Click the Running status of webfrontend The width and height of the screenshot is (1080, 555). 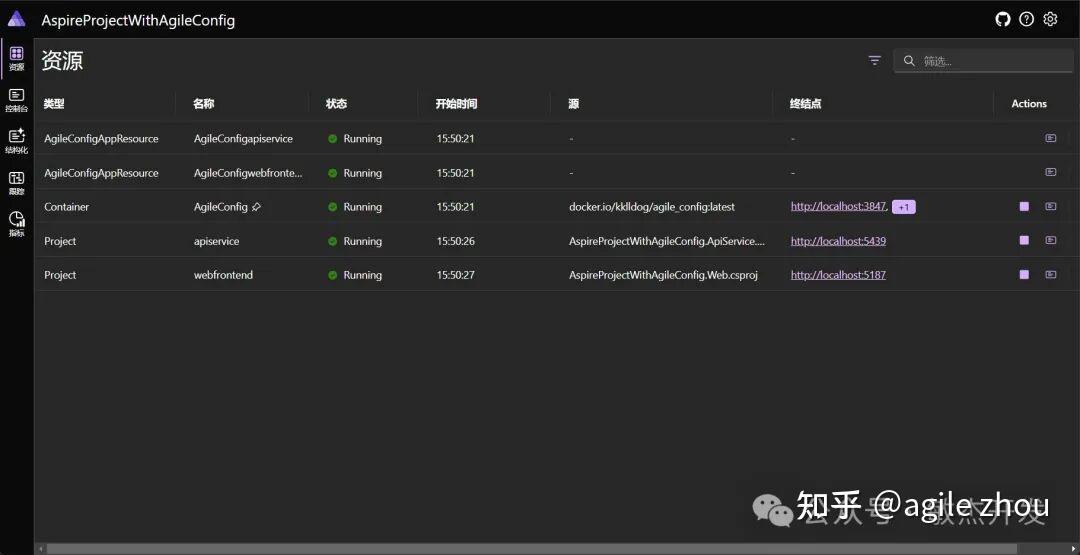tap(355, 275)
